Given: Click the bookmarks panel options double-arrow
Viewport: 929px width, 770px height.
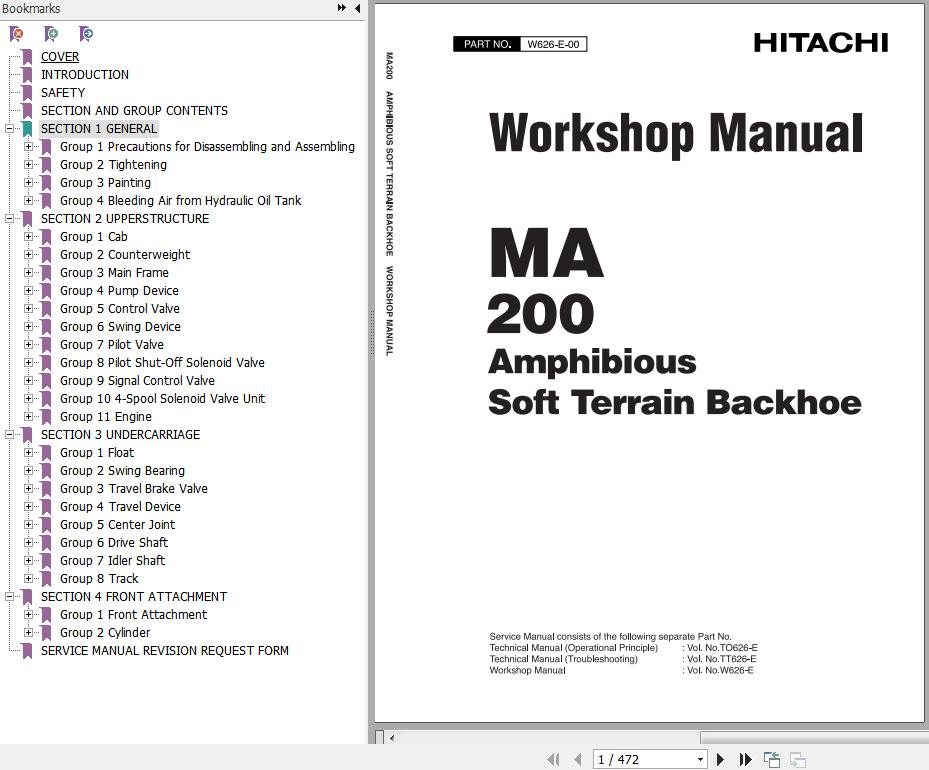Looking at the screenshot, I should click(342, 8).
